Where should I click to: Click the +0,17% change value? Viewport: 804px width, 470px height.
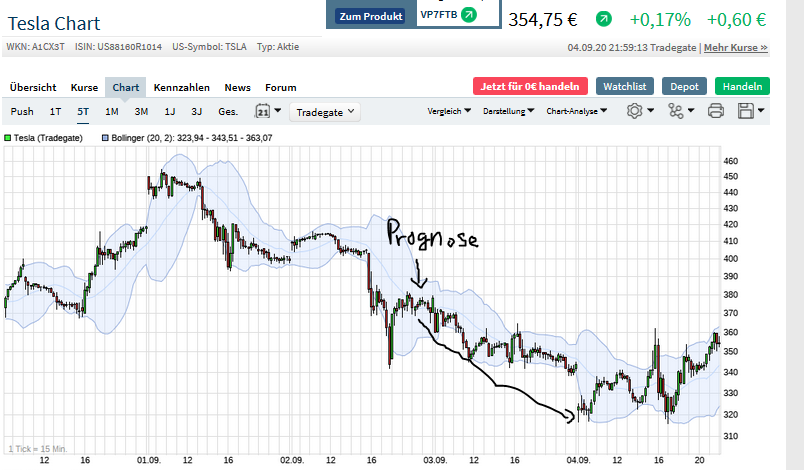click(660, 20)
